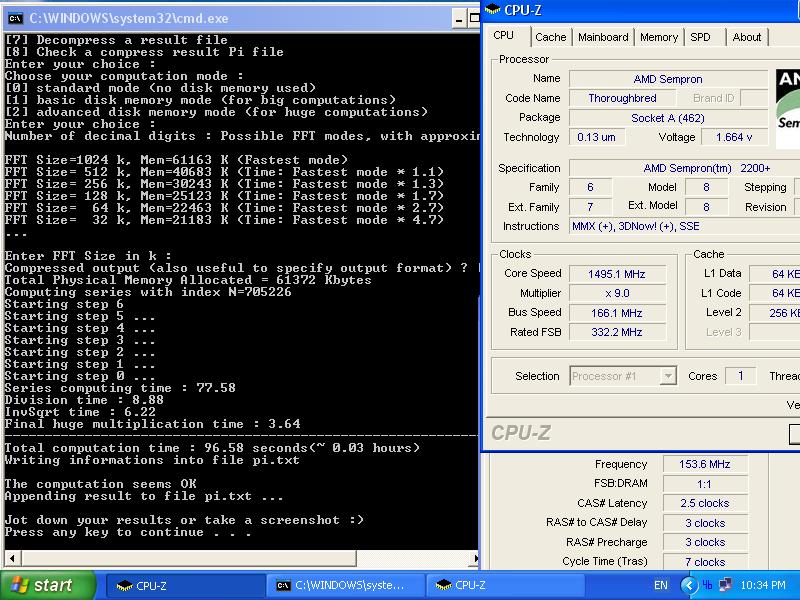This screenshot has height=600, width=800.
Task: Click the Rated FSB 332.2 MHz value
Action: tap(617, 332)
